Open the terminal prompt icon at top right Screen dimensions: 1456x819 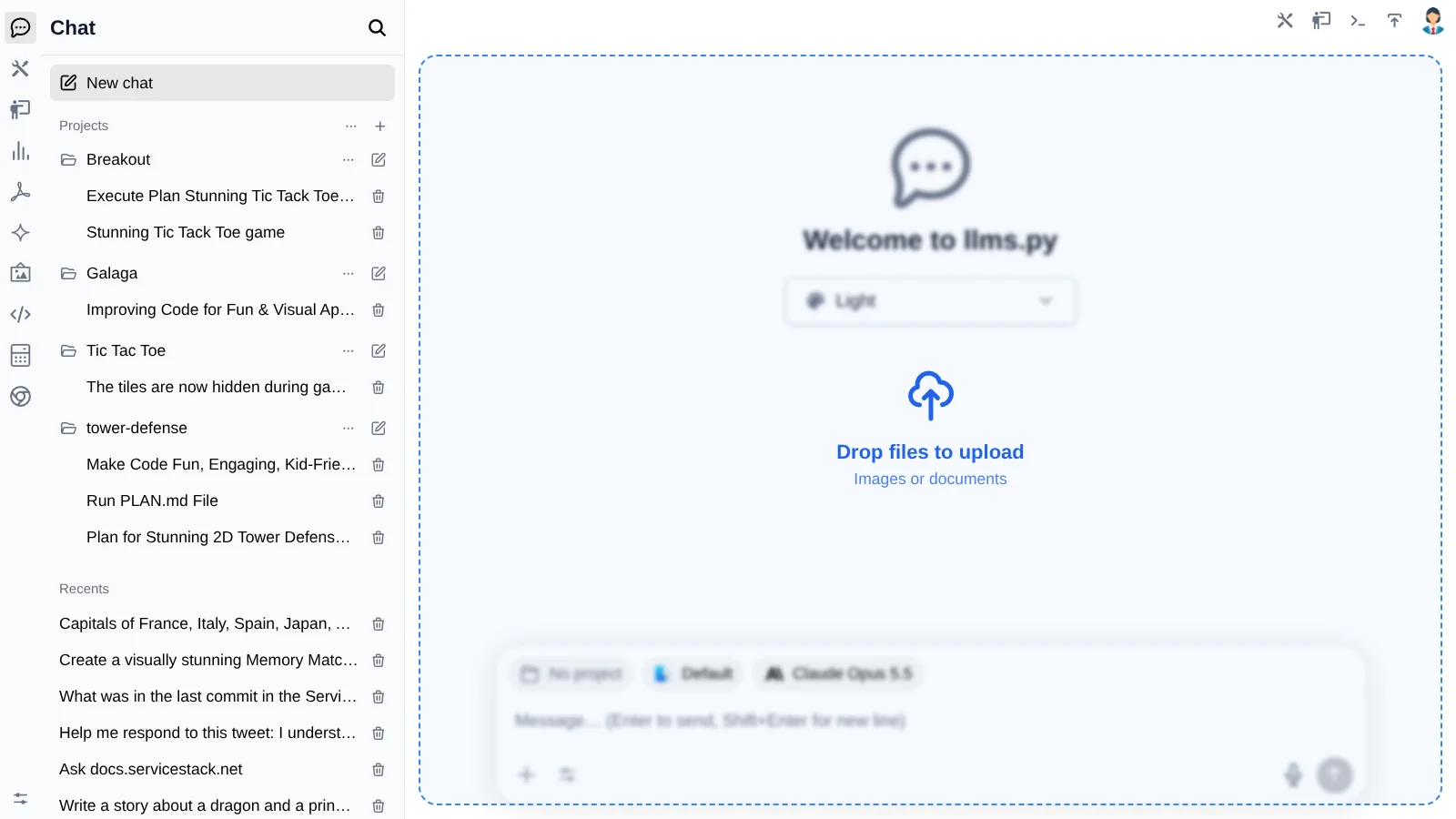point(1358,20)
